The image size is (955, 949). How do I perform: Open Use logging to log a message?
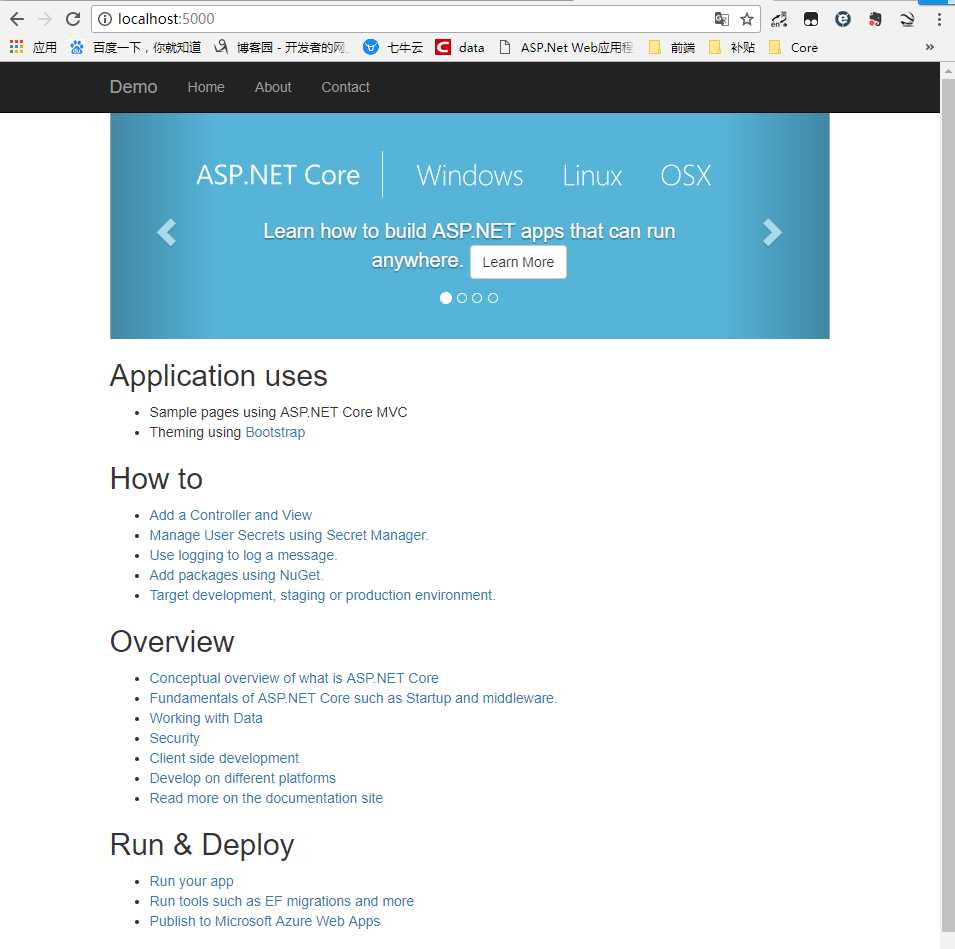tap(243, 556)
